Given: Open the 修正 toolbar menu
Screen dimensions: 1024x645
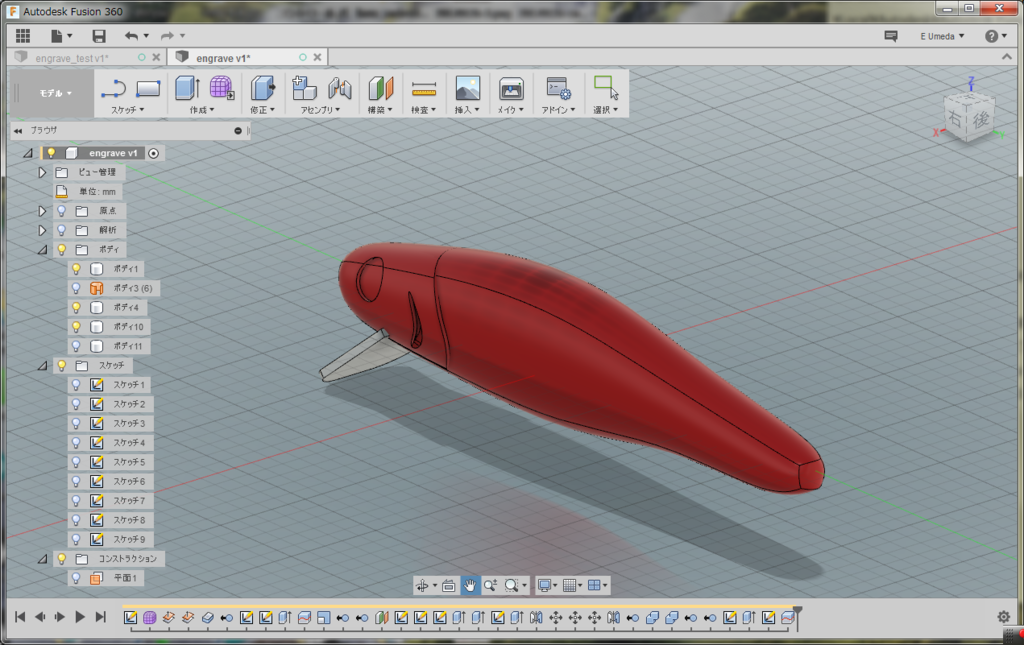Looking at the screenshot, I should [263, 110].
